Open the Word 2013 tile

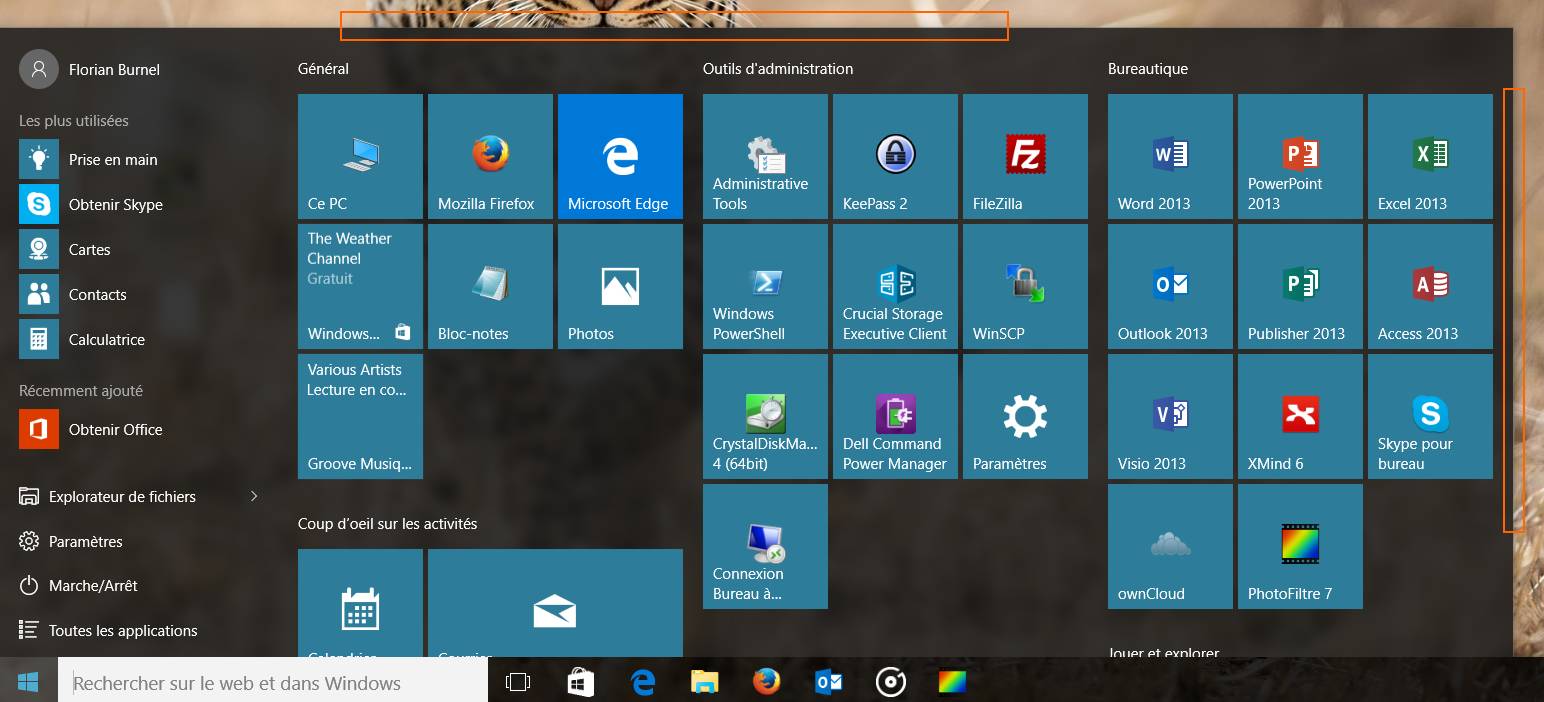click(x=1170, y=156)
